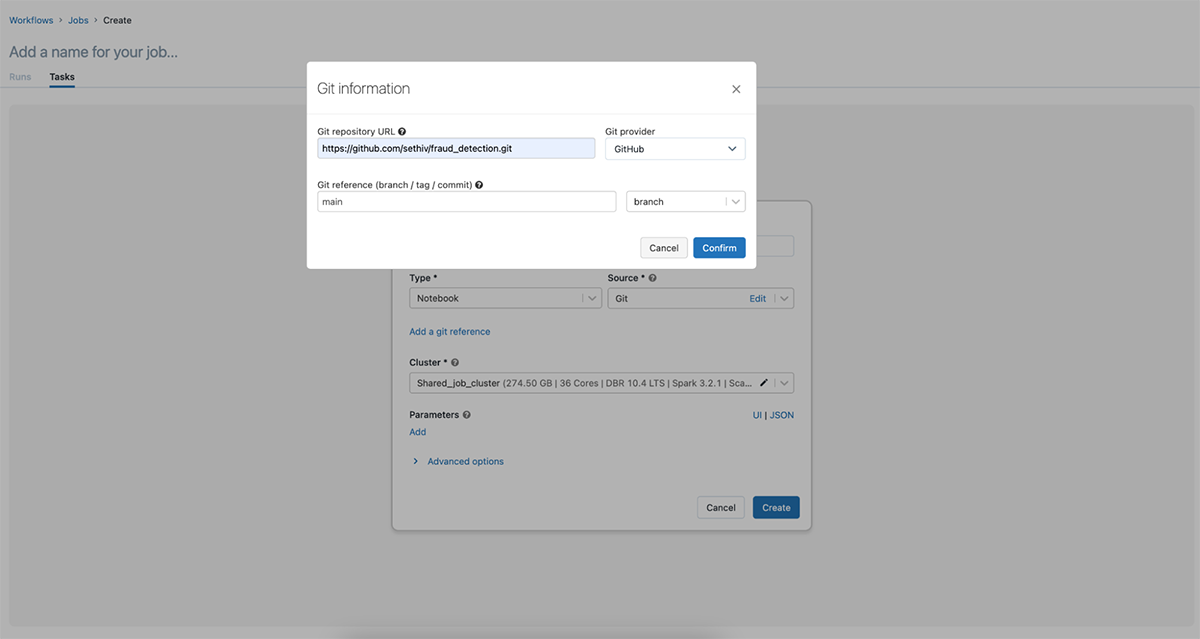Click the pencil icon to edit cluster
1200x639 pixels.
764,383
